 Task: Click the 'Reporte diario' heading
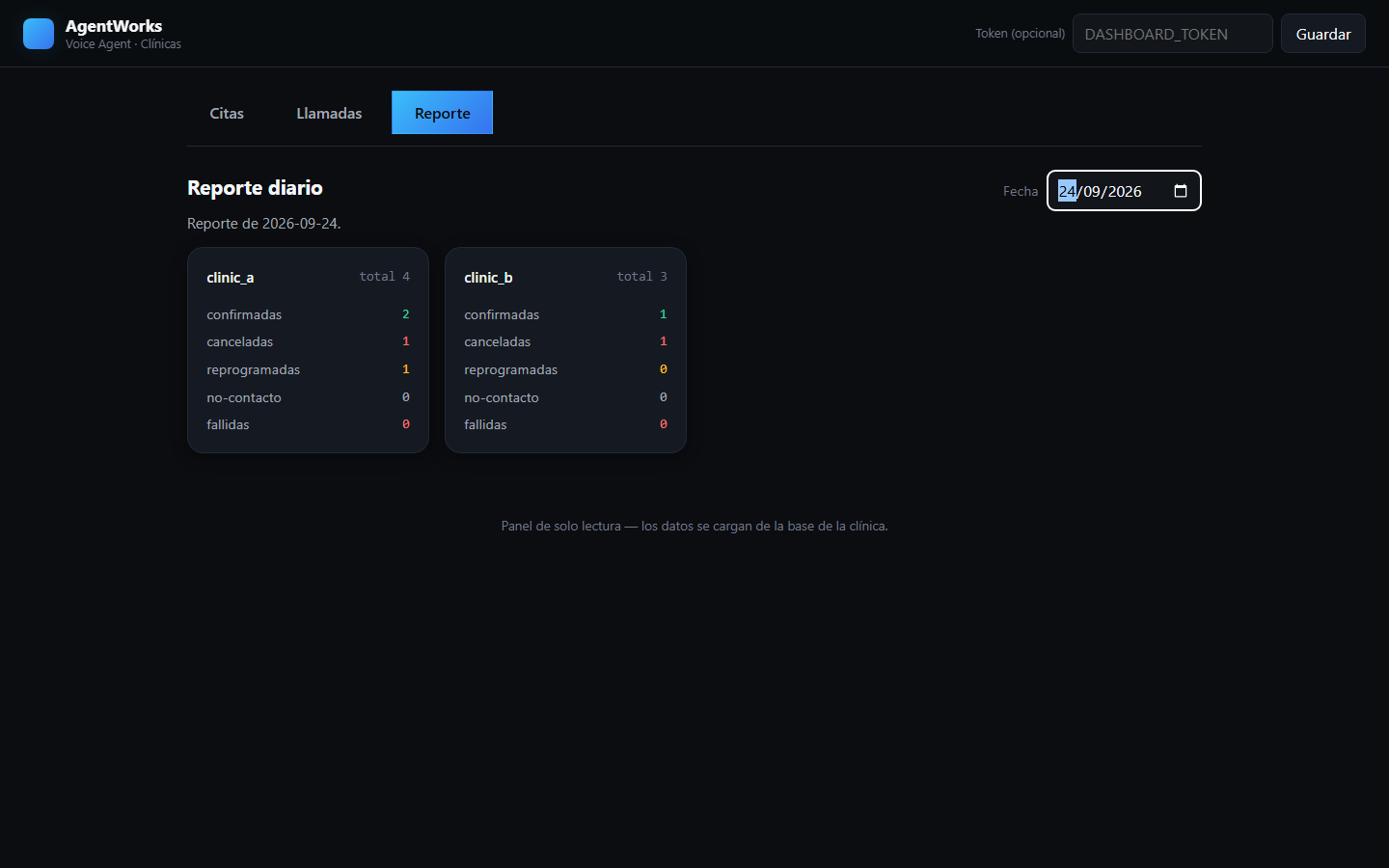(255, 188)
